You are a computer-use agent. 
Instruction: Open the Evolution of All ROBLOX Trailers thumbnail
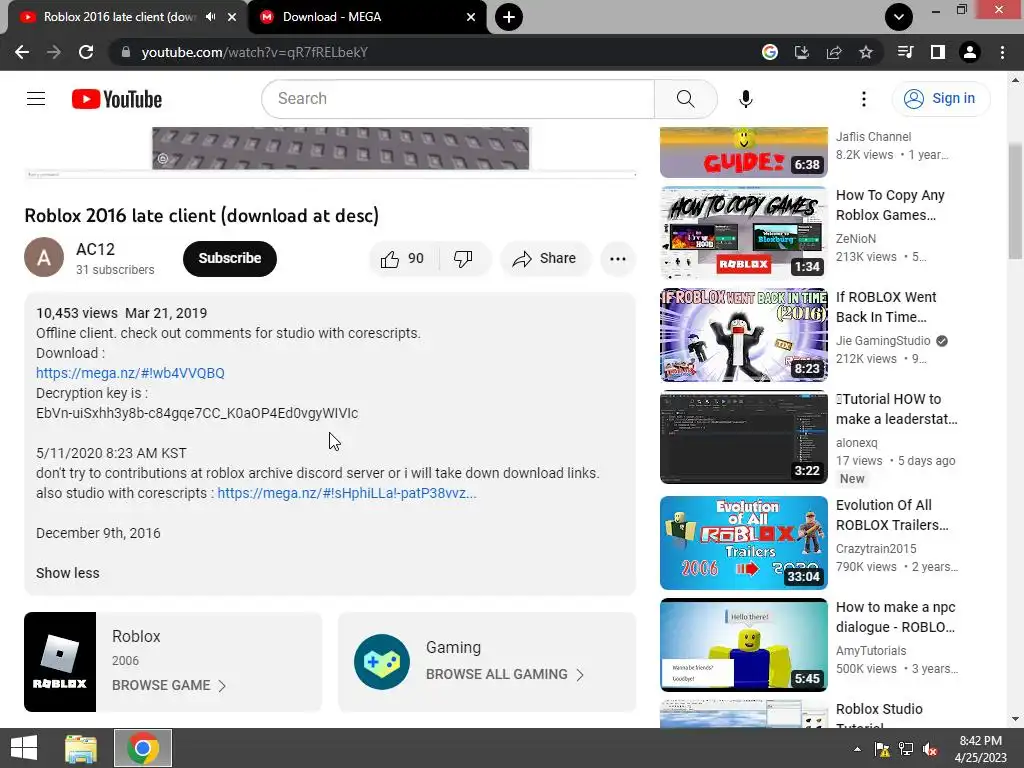pyautogui.click(x=743, y=543)
